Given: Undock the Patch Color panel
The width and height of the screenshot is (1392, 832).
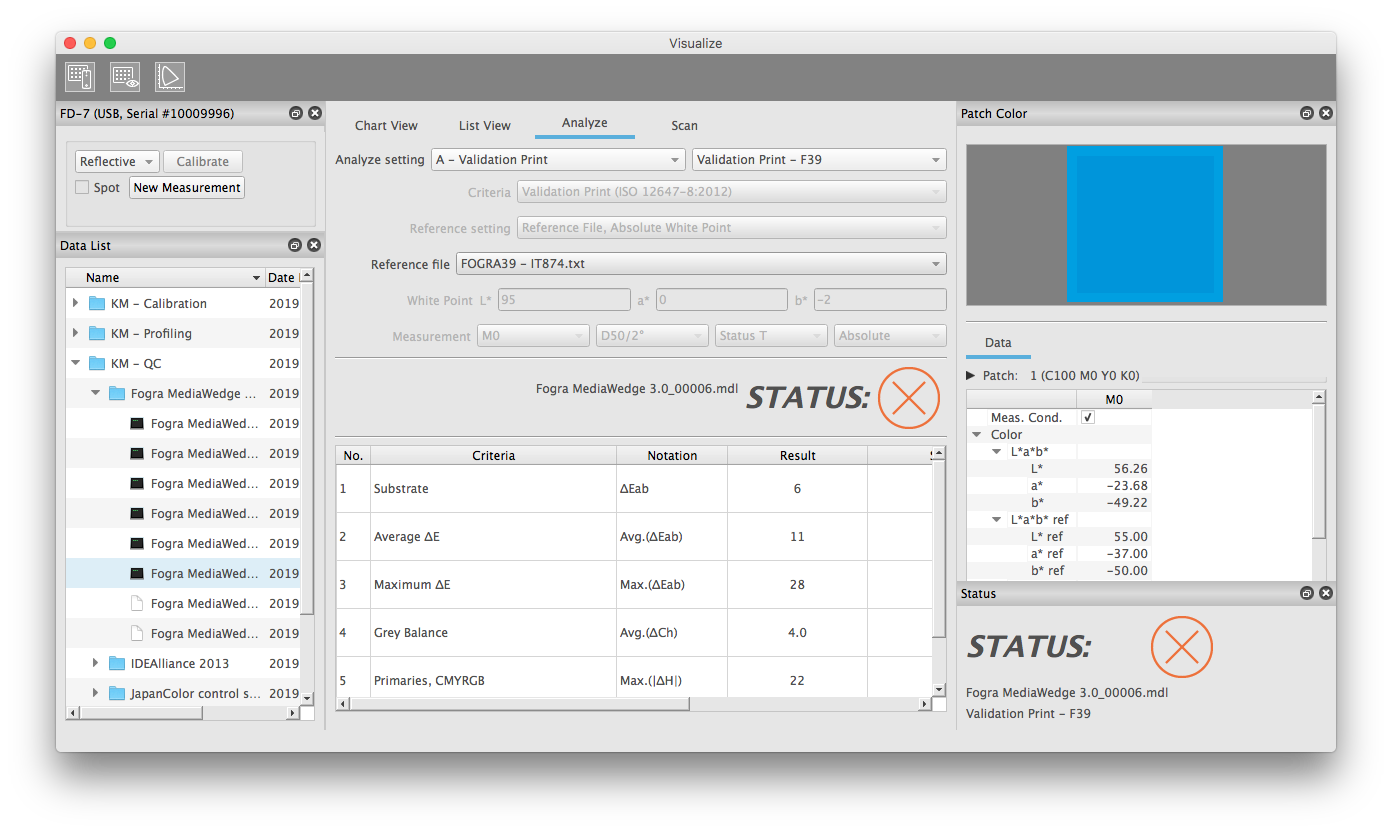Looking at the screenshot, I should 1306,114.
